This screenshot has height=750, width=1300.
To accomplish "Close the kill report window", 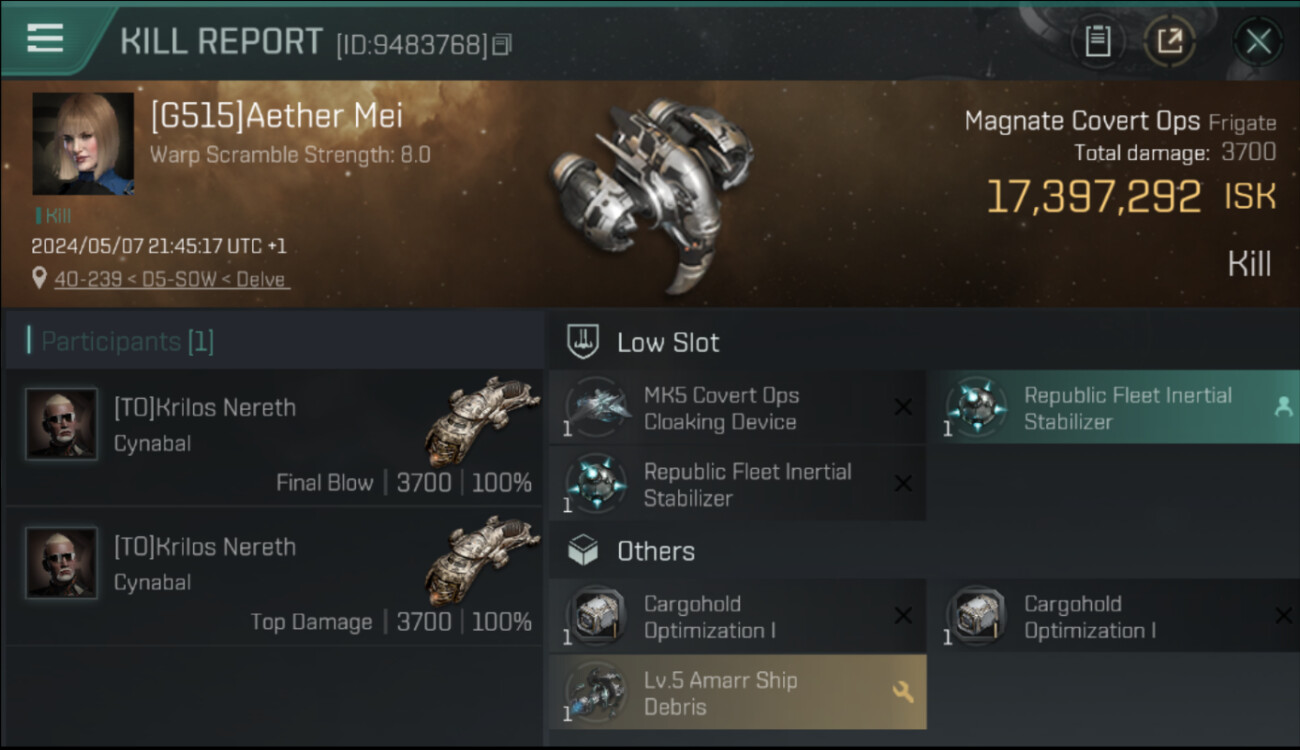I will pyautogui.click(x=1257, y=41).
